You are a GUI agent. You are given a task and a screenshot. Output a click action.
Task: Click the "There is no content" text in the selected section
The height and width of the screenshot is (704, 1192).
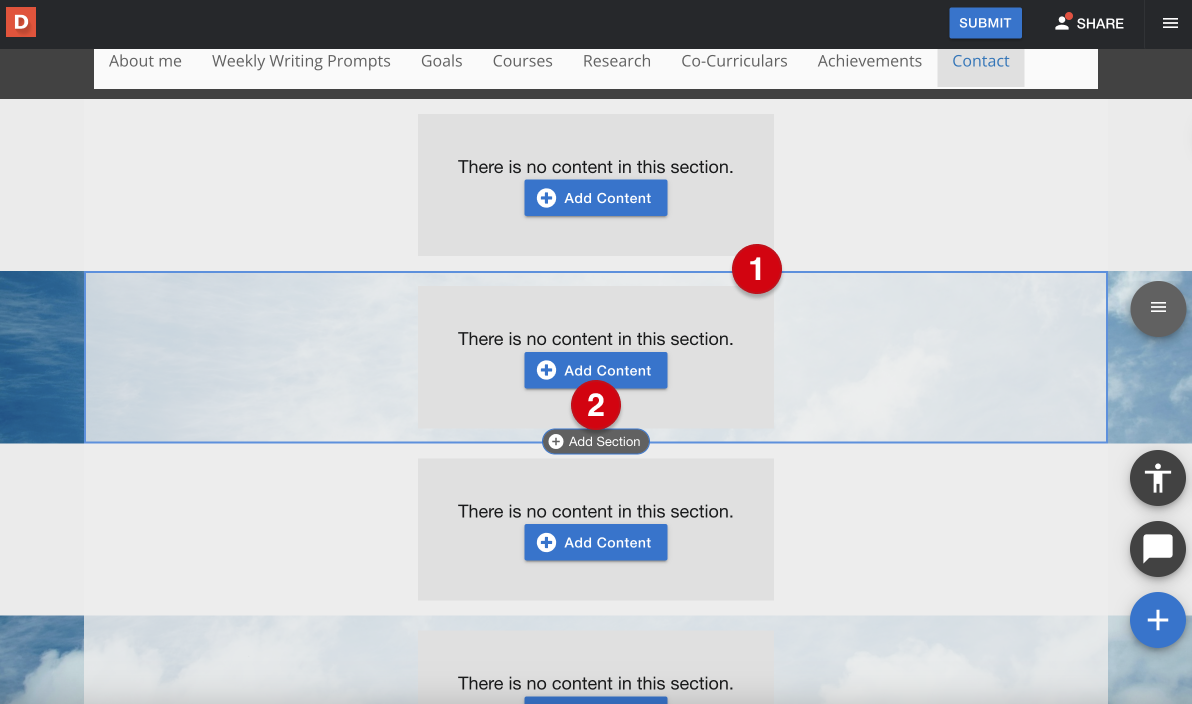pyautogui.click(x=595, y=339)
